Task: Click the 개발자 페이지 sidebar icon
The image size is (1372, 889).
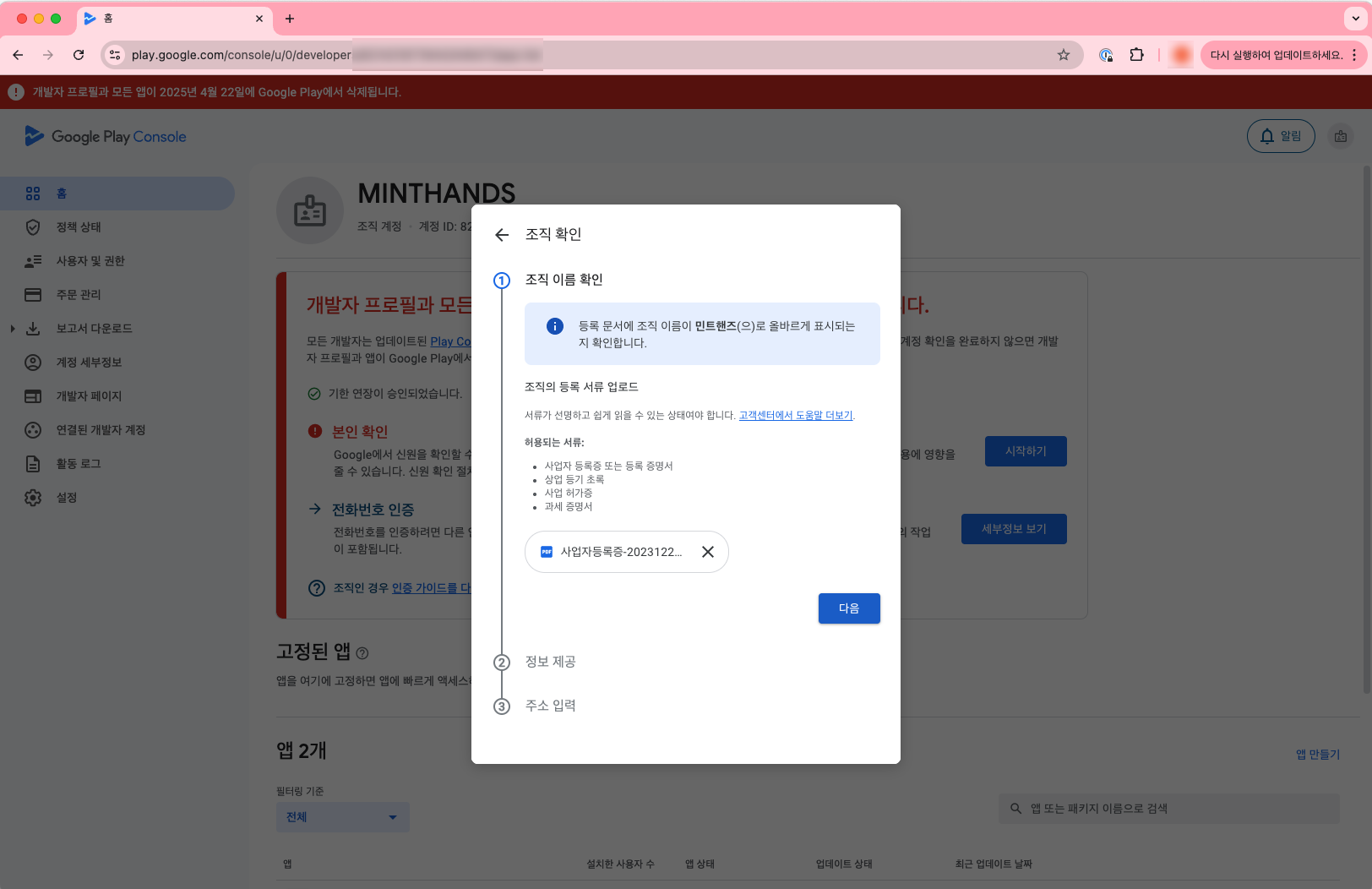Action: pos(33,396)
